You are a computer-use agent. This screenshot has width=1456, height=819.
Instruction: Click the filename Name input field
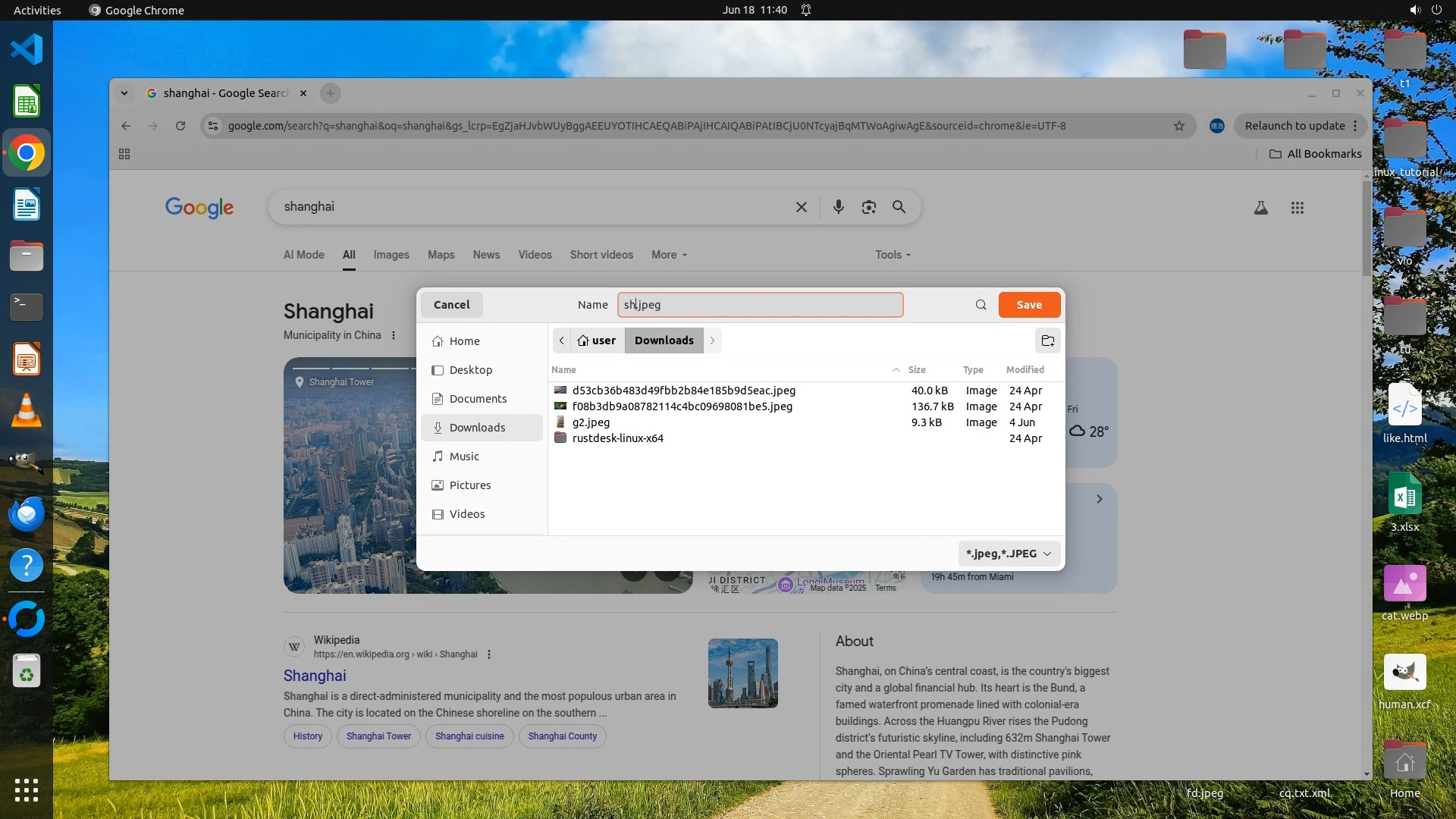(x=760, y=305)
